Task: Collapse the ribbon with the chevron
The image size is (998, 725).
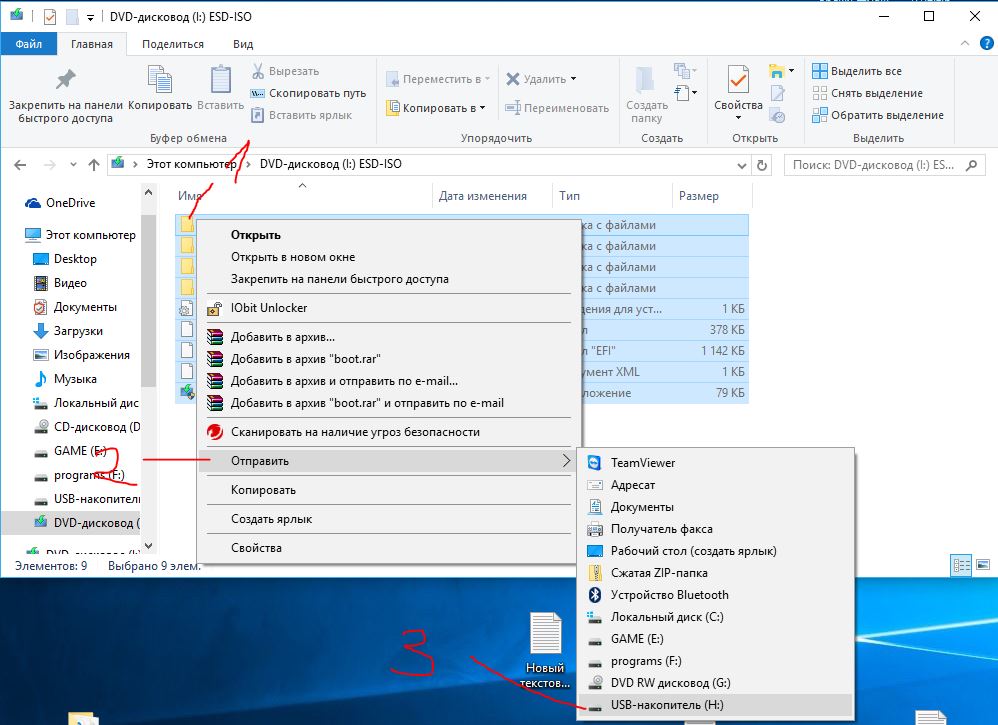Action: 965,43
